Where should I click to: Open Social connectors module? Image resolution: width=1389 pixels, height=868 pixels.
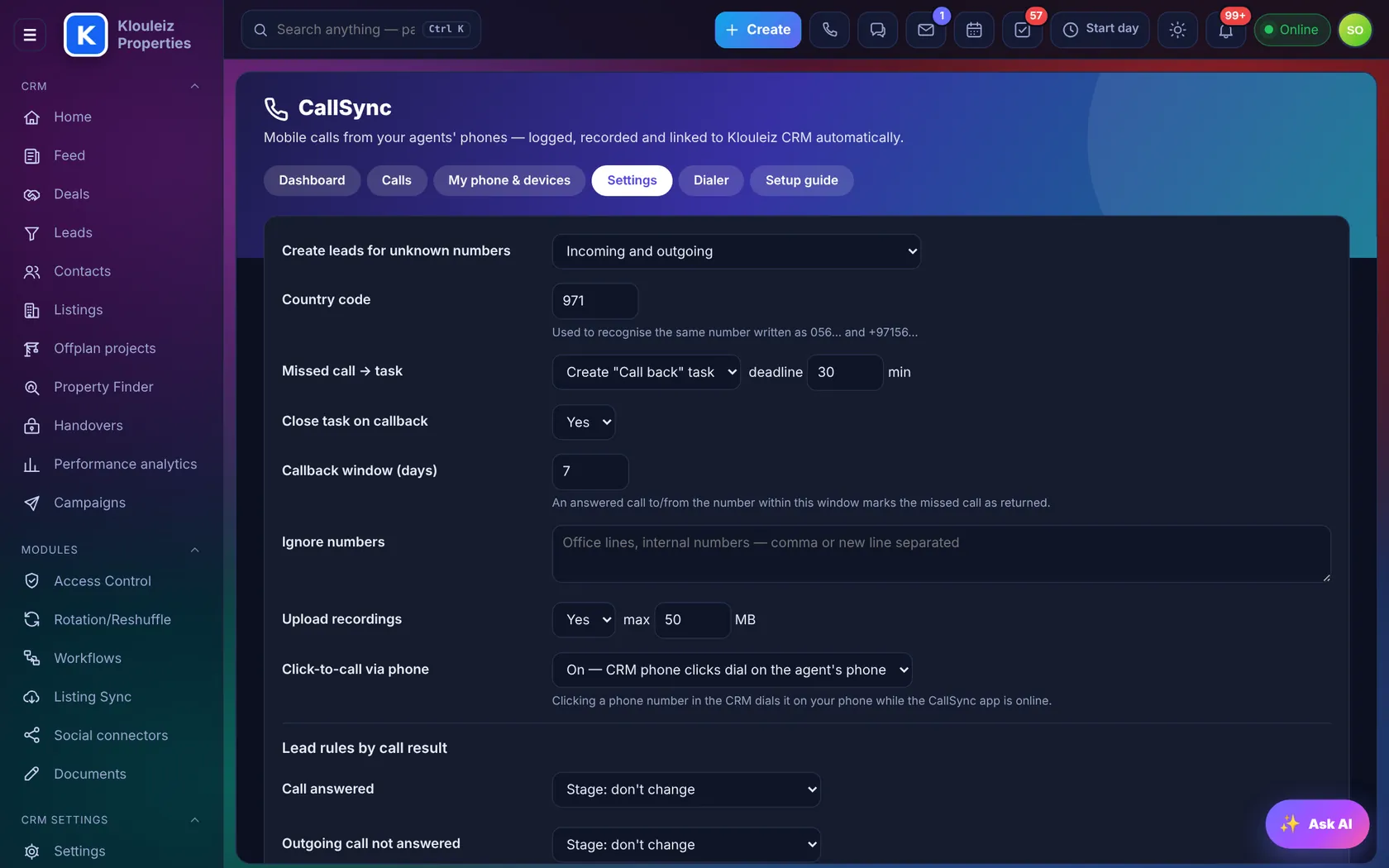pos(112,736)
